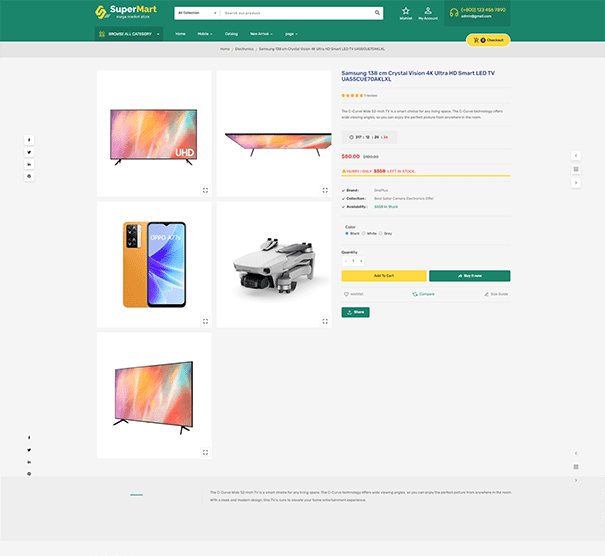
Task: Go to Home in navigation bar
Action: (180, 34)
